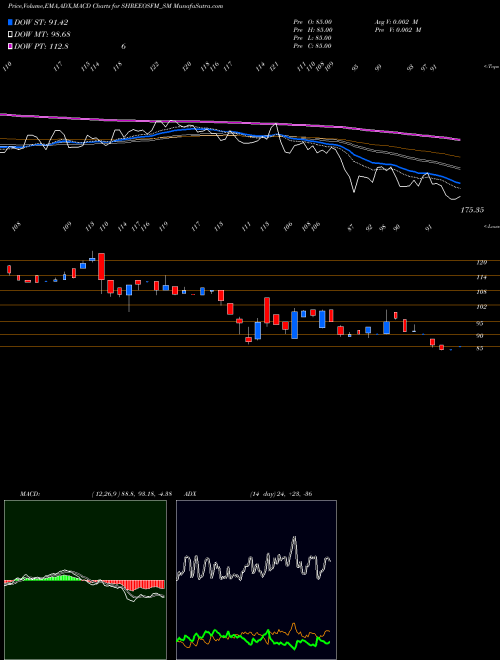Viewport: 500px width, 660px height.
Task: Click the 'Pre V: 0.002 M' volume text
Action: coord(398,30)
